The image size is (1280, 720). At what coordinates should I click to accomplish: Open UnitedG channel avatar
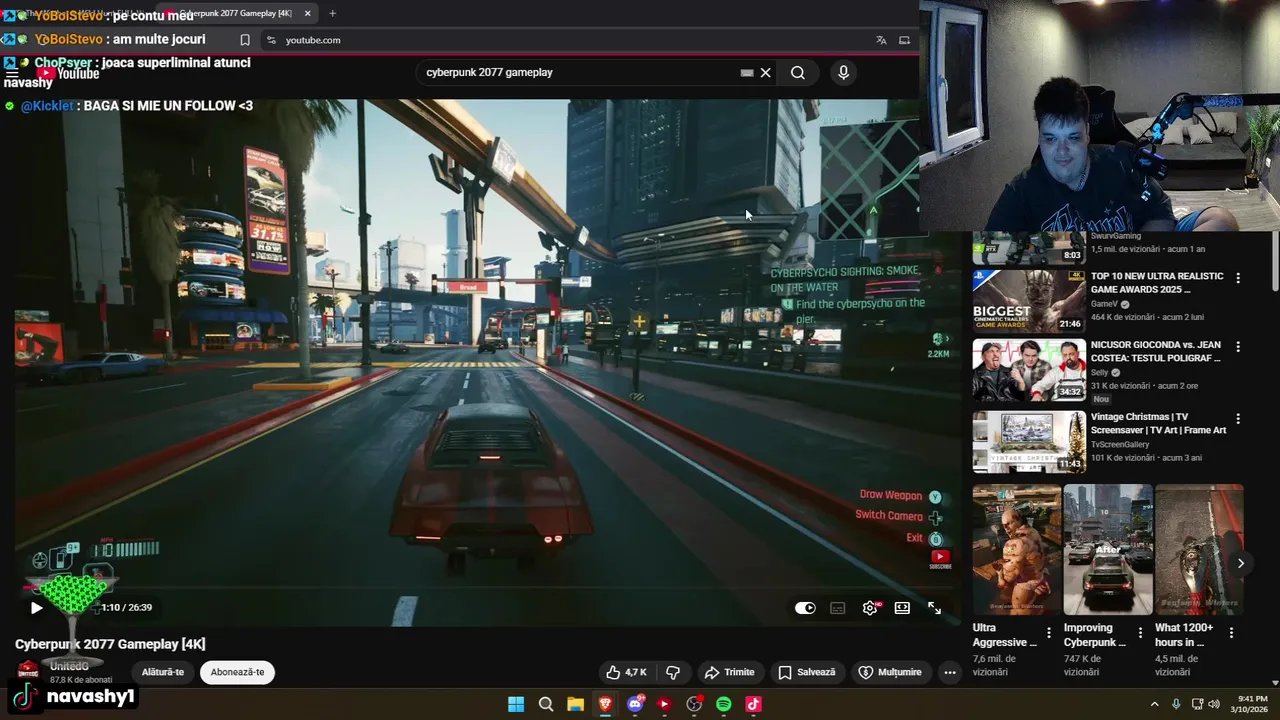[x=28, y=671]
